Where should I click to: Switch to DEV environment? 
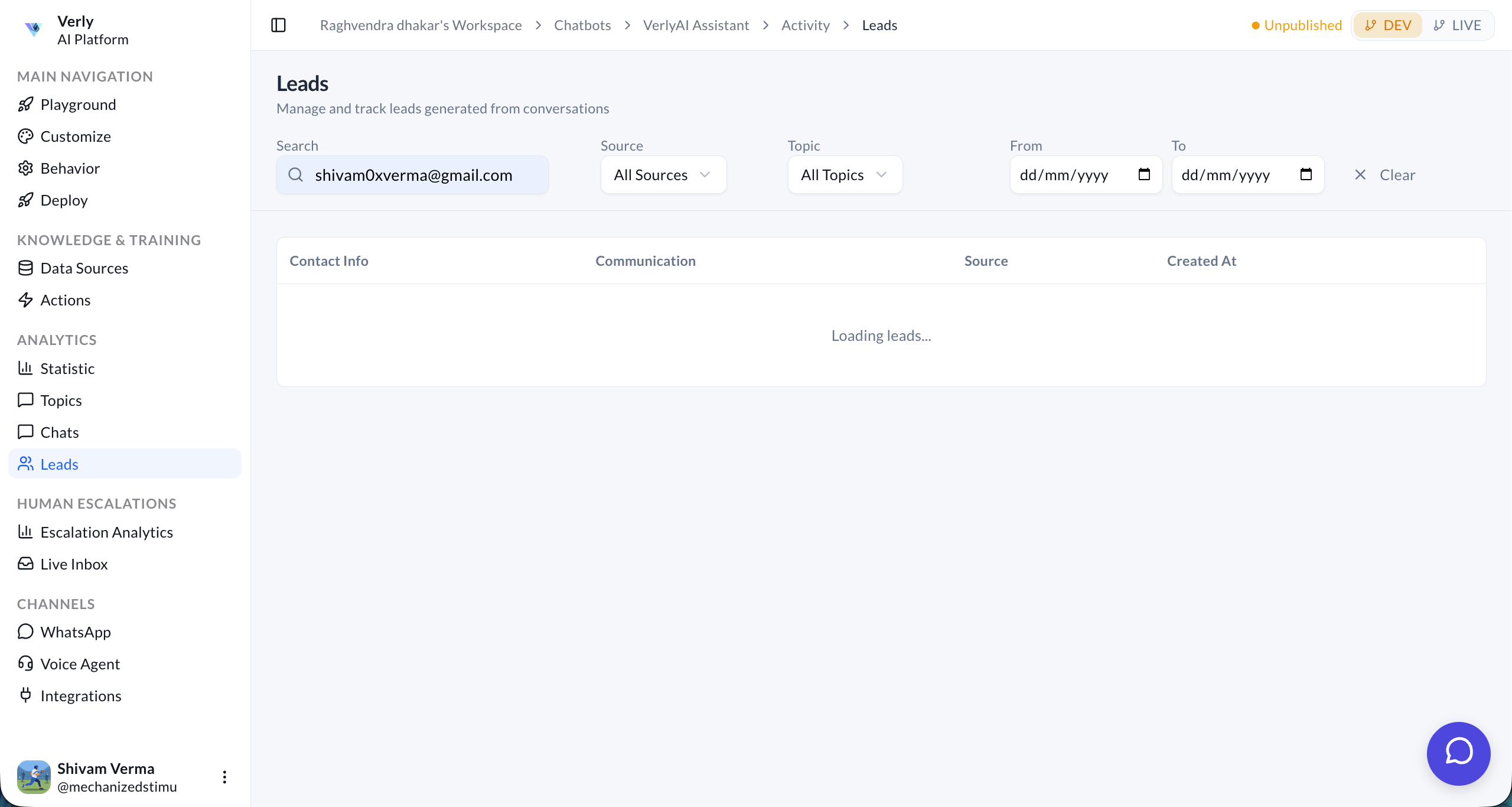pos(1387,25)
